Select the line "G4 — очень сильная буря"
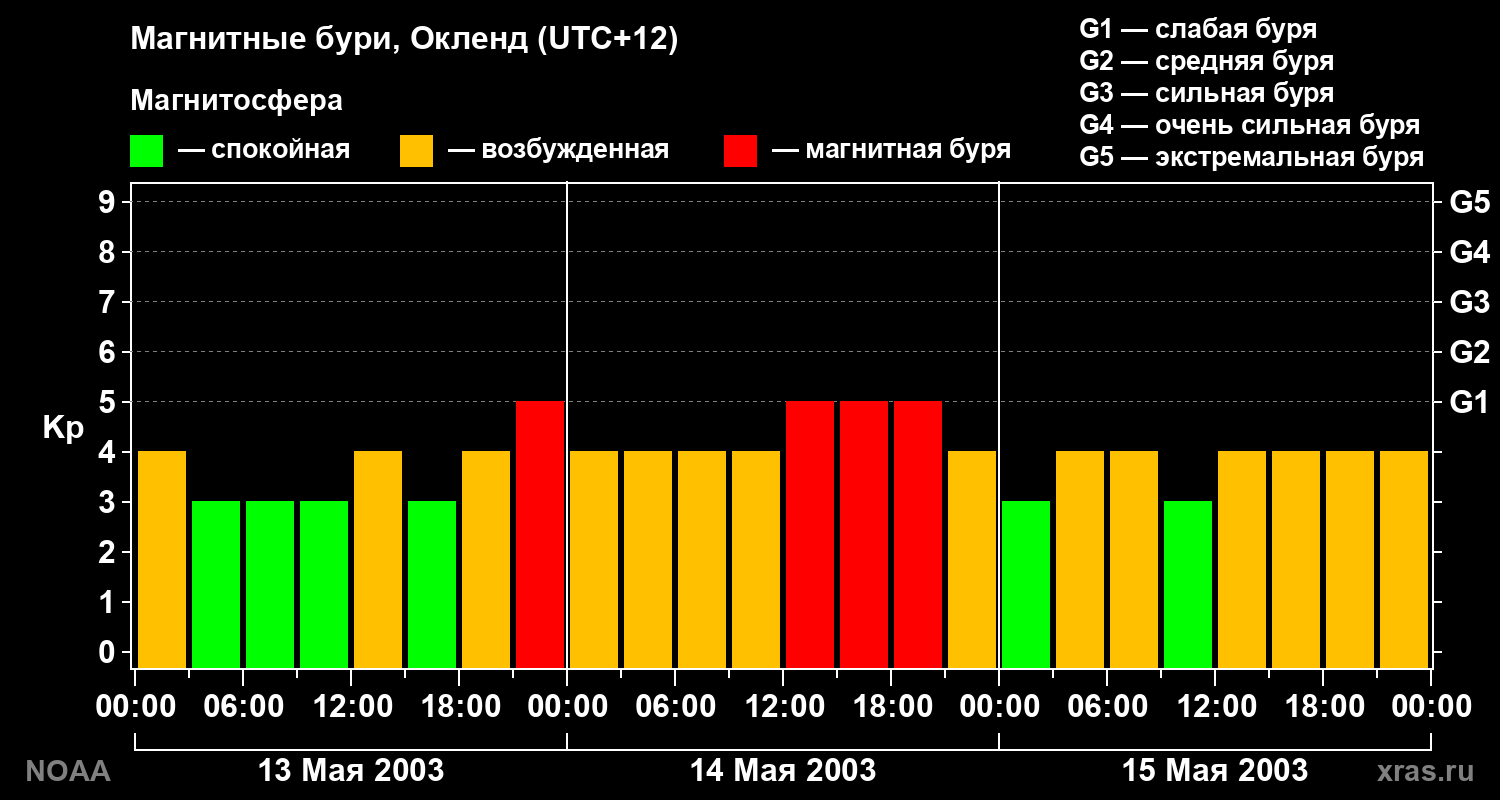The image size is (1500, 800). coord(1250,125)
